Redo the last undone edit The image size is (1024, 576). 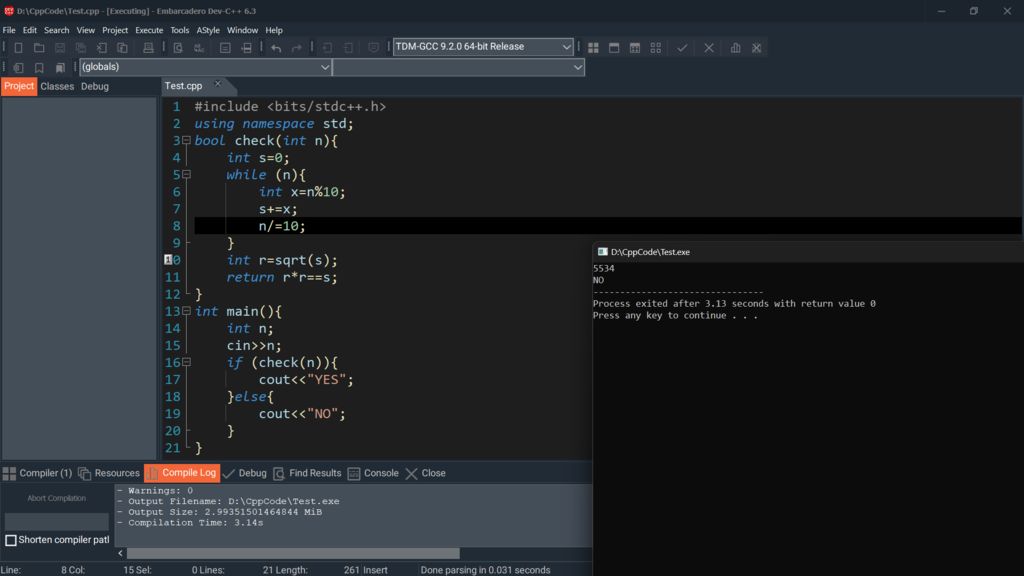(x=296, y=48)
